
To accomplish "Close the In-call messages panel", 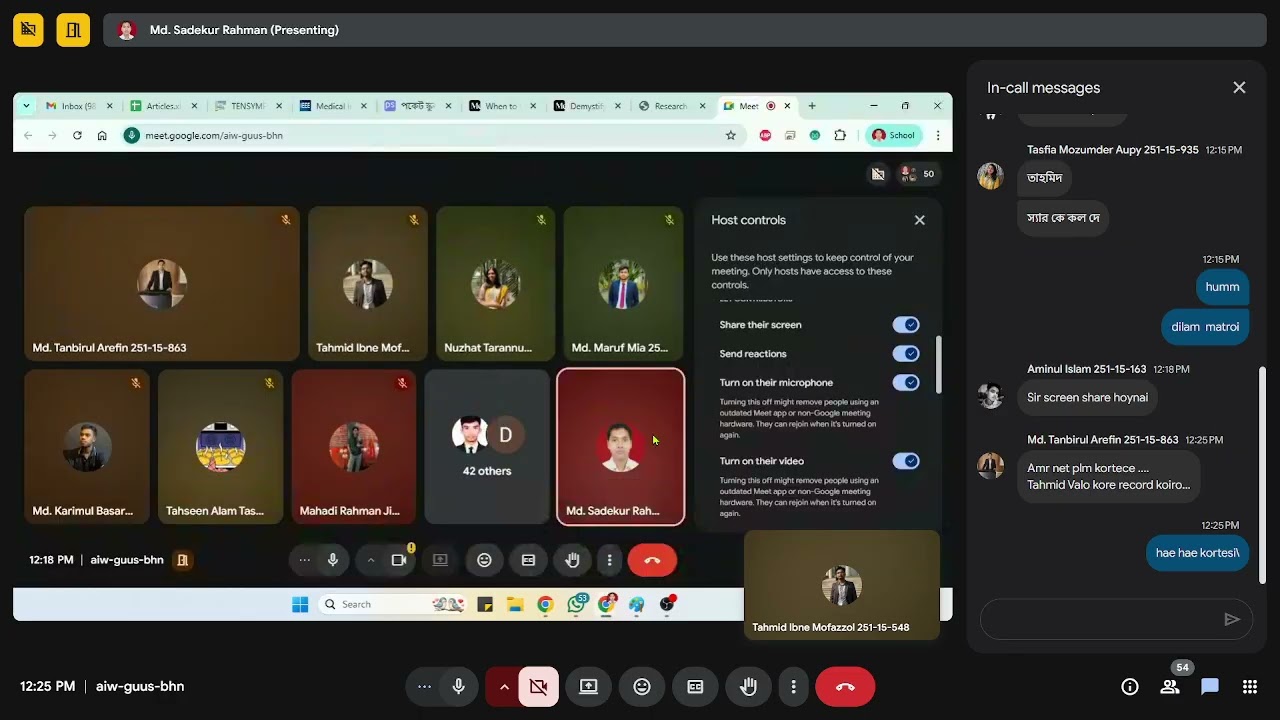I will coord(1239,88).
